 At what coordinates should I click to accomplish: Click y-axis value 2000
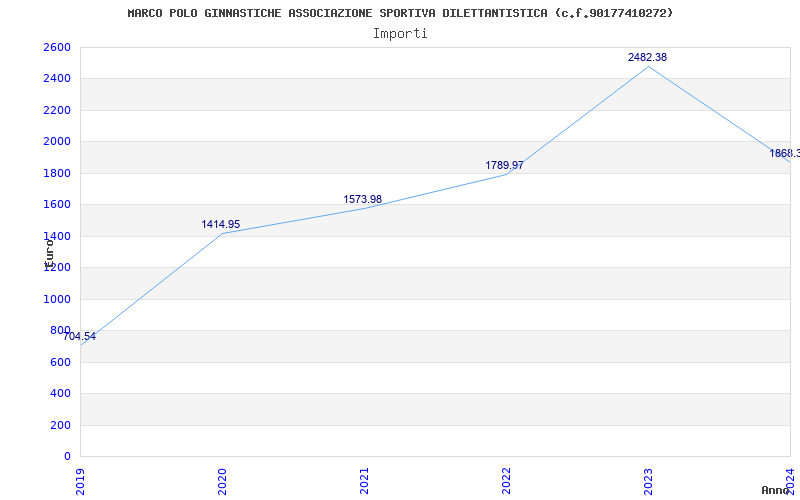click(x=57, y=141)
